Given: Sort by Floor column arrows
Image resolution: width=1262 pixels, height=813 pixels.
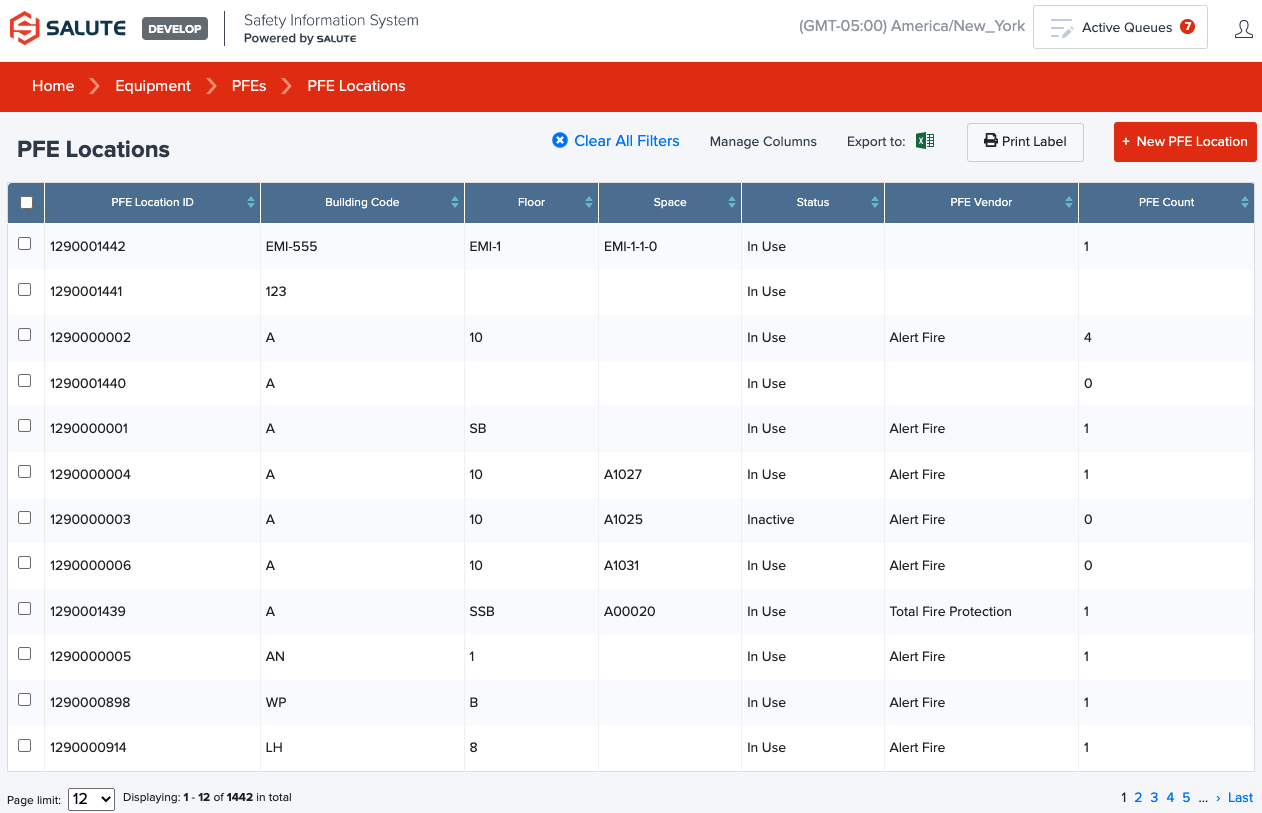Looking at the screenshot, I should point(589,202).
